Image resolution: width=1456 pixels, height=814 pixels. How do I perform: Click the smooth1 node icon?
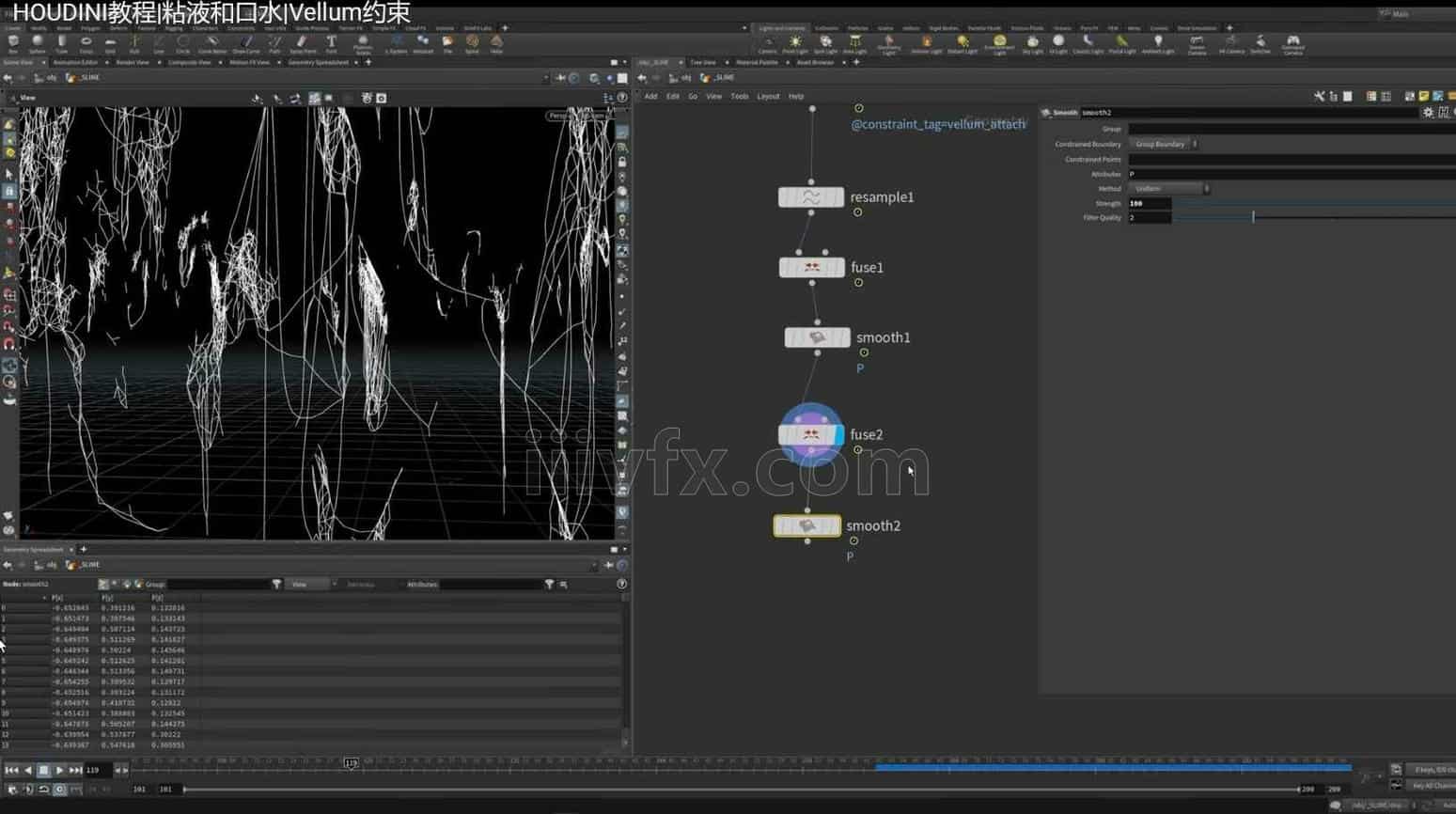(817, 337)
